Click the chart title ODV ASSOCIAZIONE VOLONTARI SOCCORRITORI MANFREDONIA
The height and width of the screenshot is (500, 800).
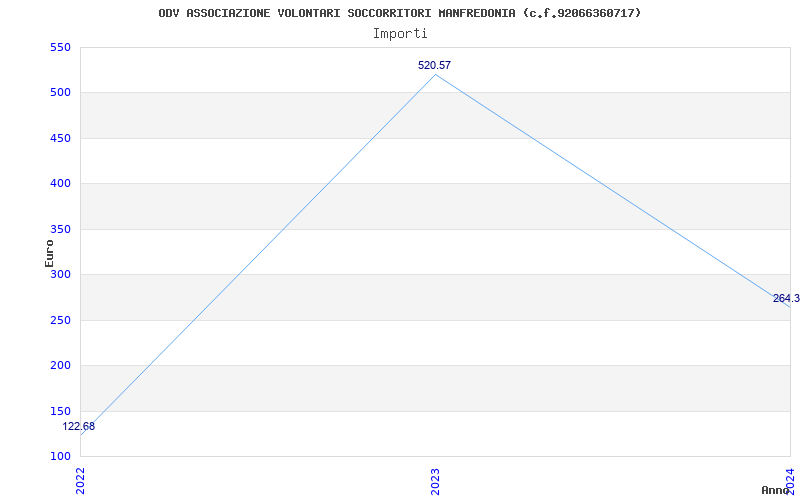click(x=399, y=13)
